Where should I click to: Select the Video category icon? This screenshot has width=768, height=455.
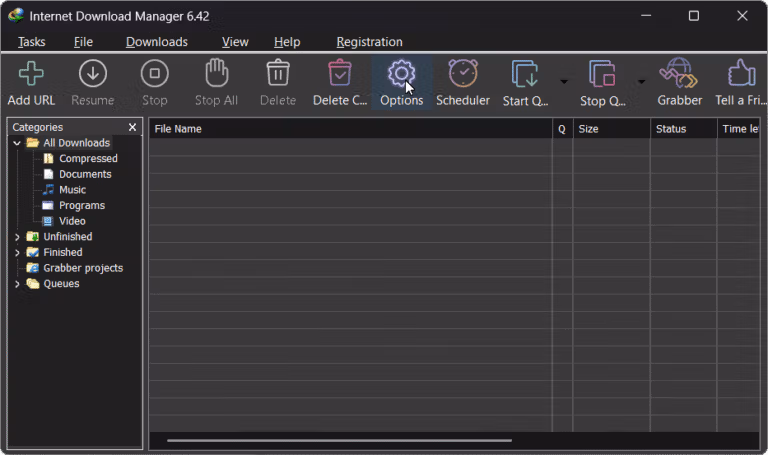point(48,221)
